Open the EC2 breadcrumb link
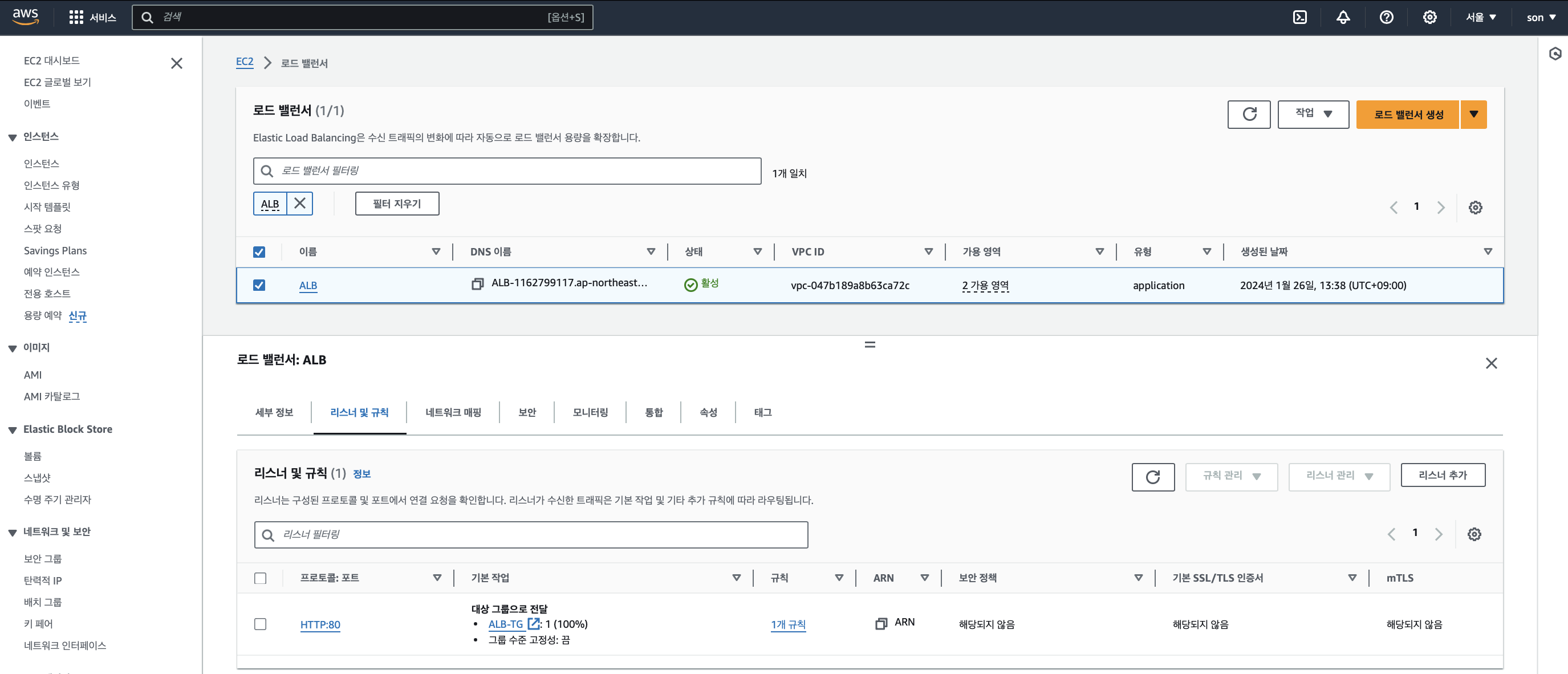Viewport: 1568px width, 674px height. (245, 62)
